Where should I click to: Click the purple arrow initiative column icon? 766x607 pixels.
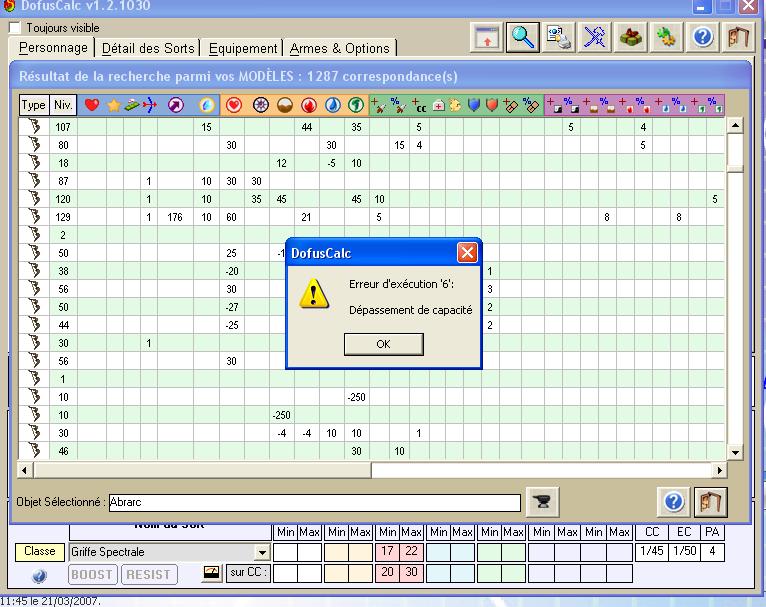coord(175,105)
